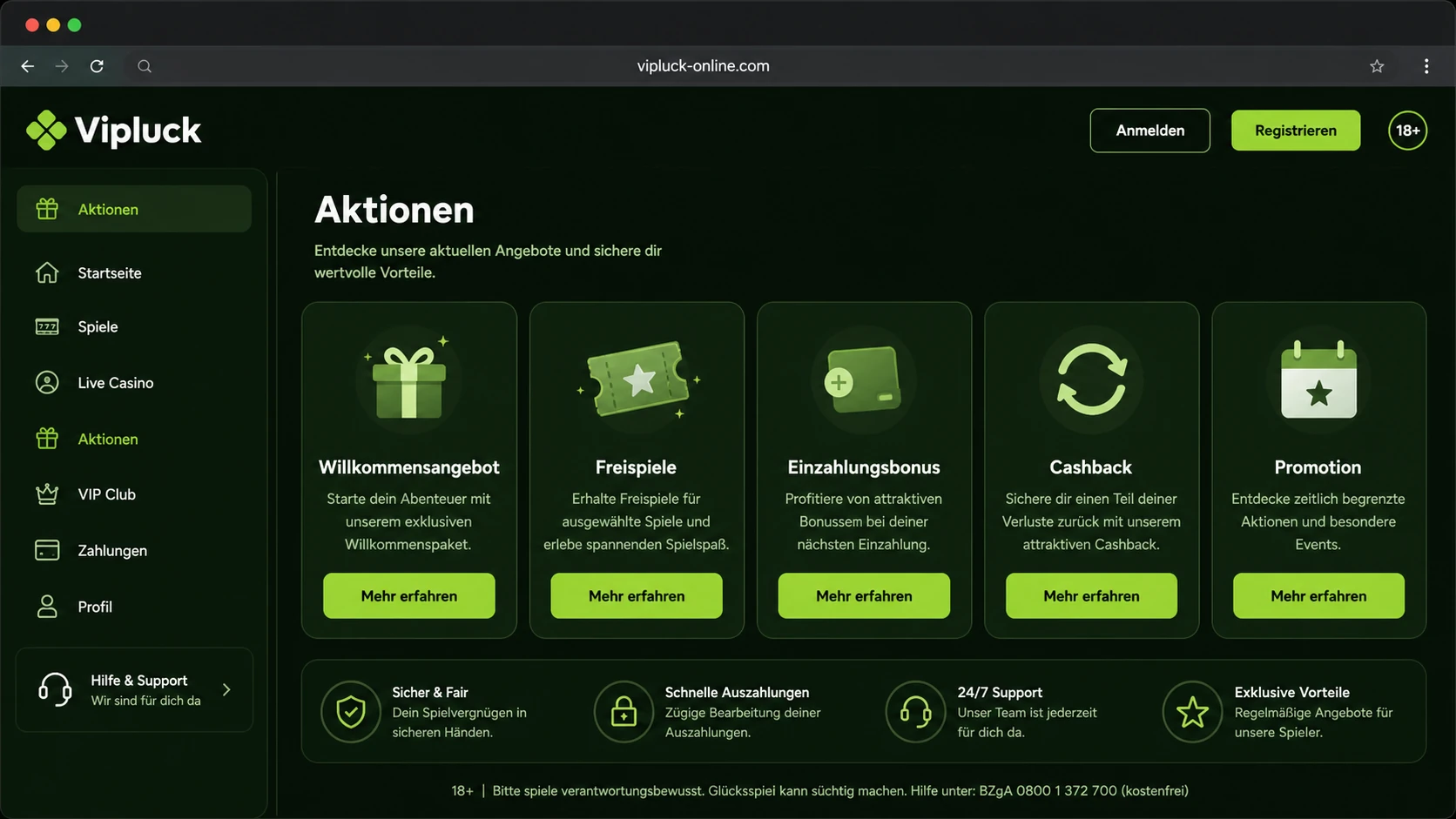The width and height of the screenshot is (1456, 819).
Task: Click the Freispiele card title
Action: [636, 467]
